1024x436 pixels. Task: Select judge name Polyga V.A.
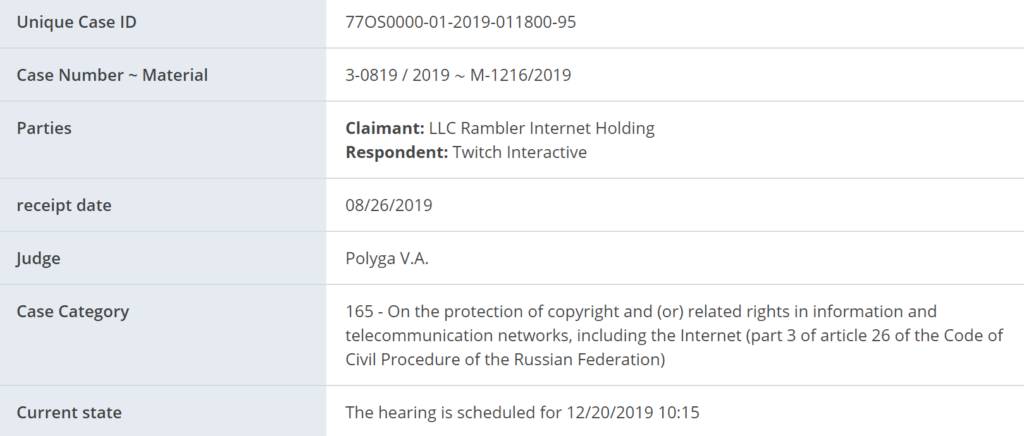pyautogui.click(x=387, y=258)
